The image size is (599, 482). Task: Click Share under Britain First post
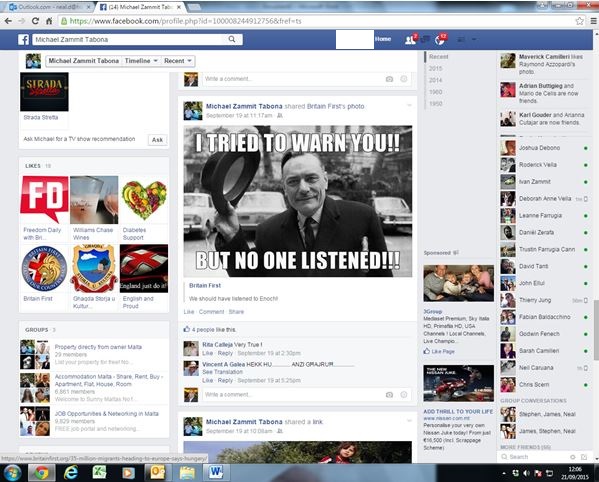236,312
